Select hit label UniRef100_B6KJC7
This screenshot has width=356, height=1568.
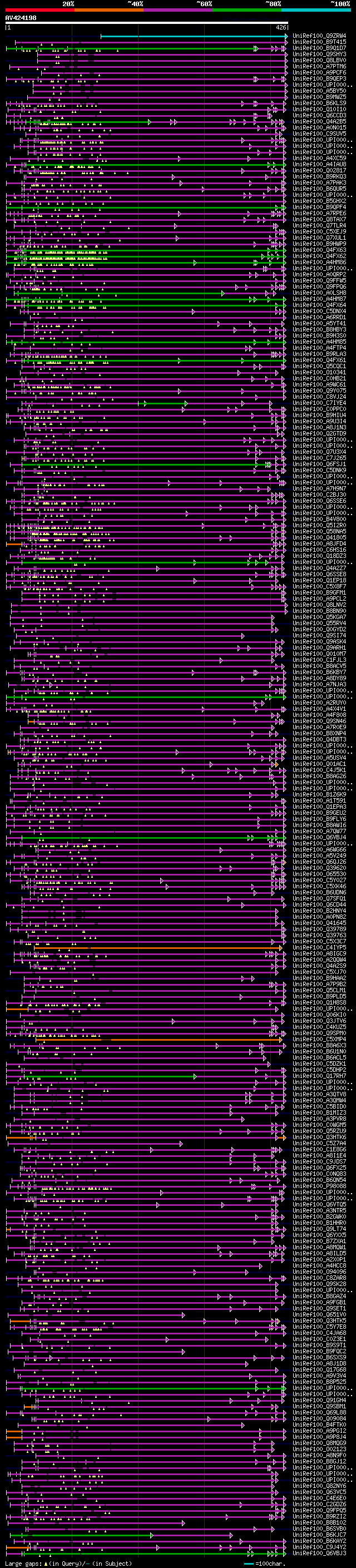click(x=319, y=1535)
